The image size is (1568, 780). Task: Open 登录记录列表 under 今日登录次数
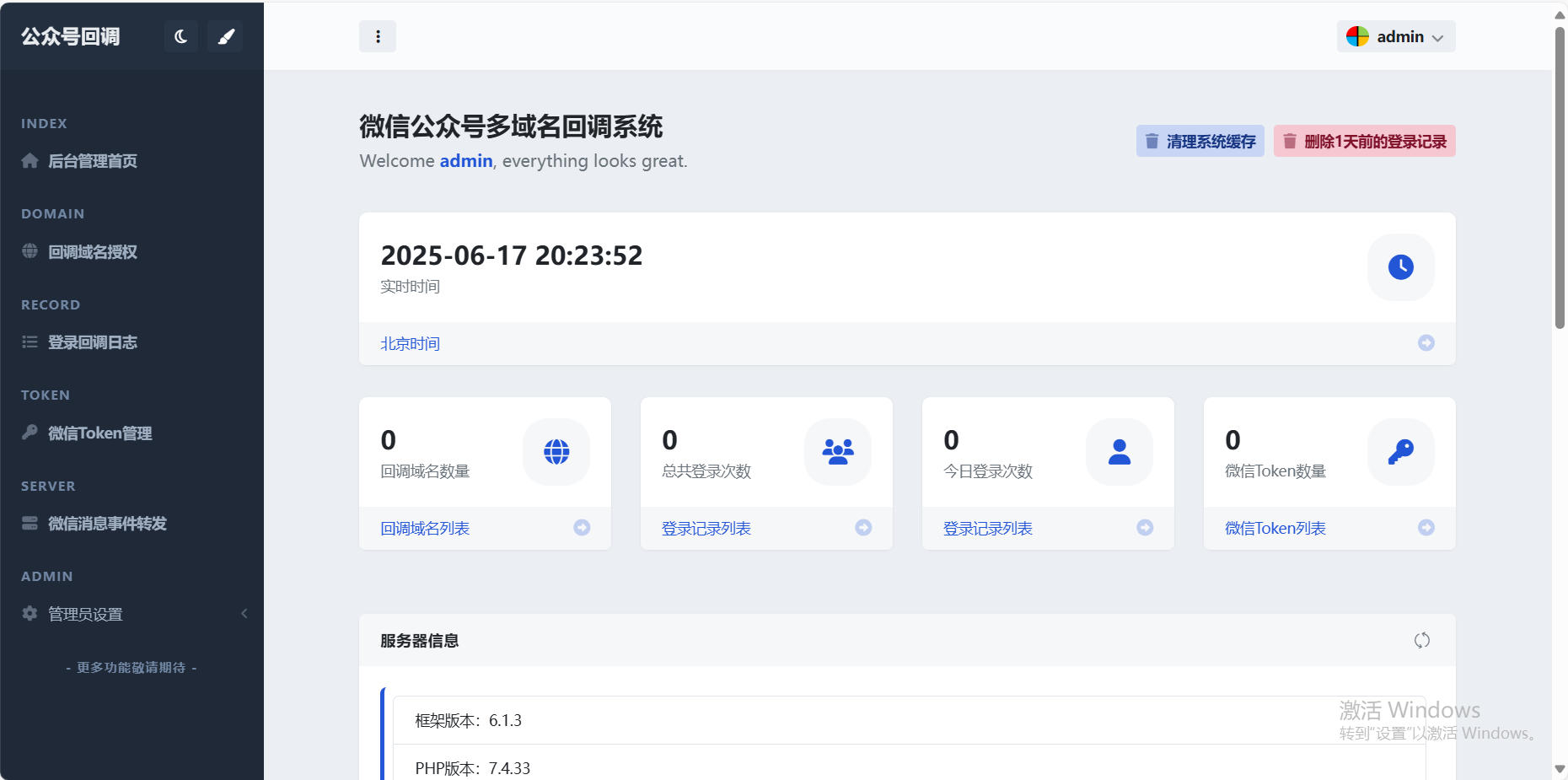(988, 528)
